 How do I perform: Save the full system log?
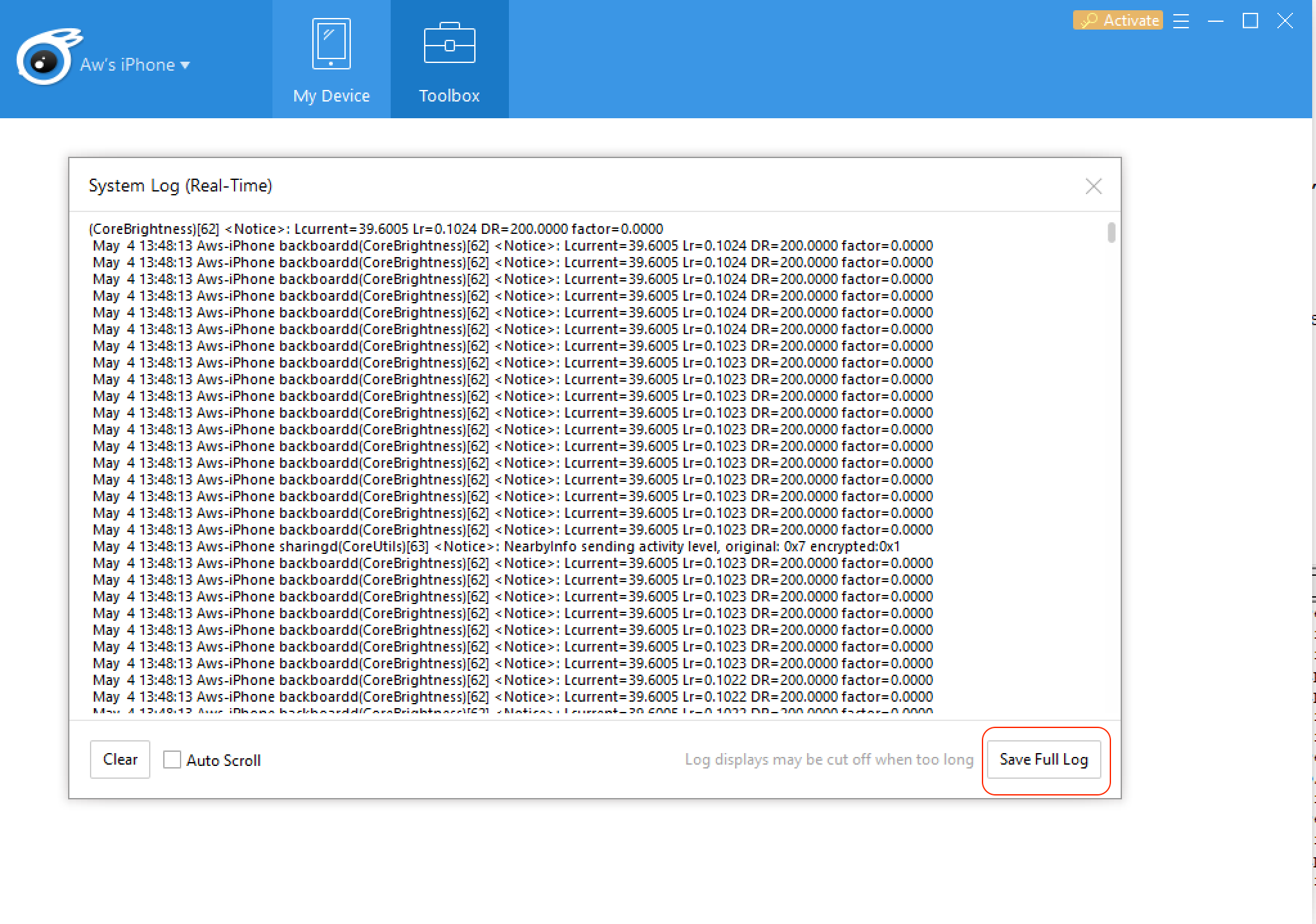coord(1044,759)
